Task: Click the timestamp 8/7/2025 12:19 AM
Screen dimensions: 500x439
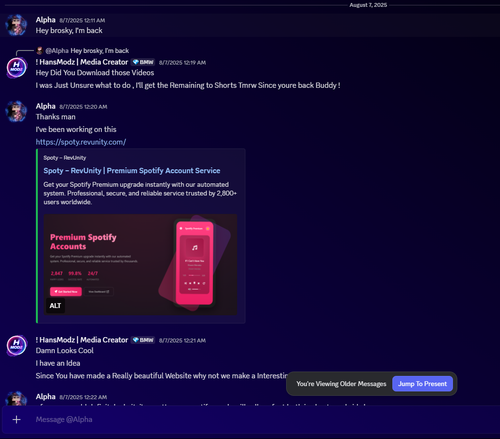Action: click(182, 63)
